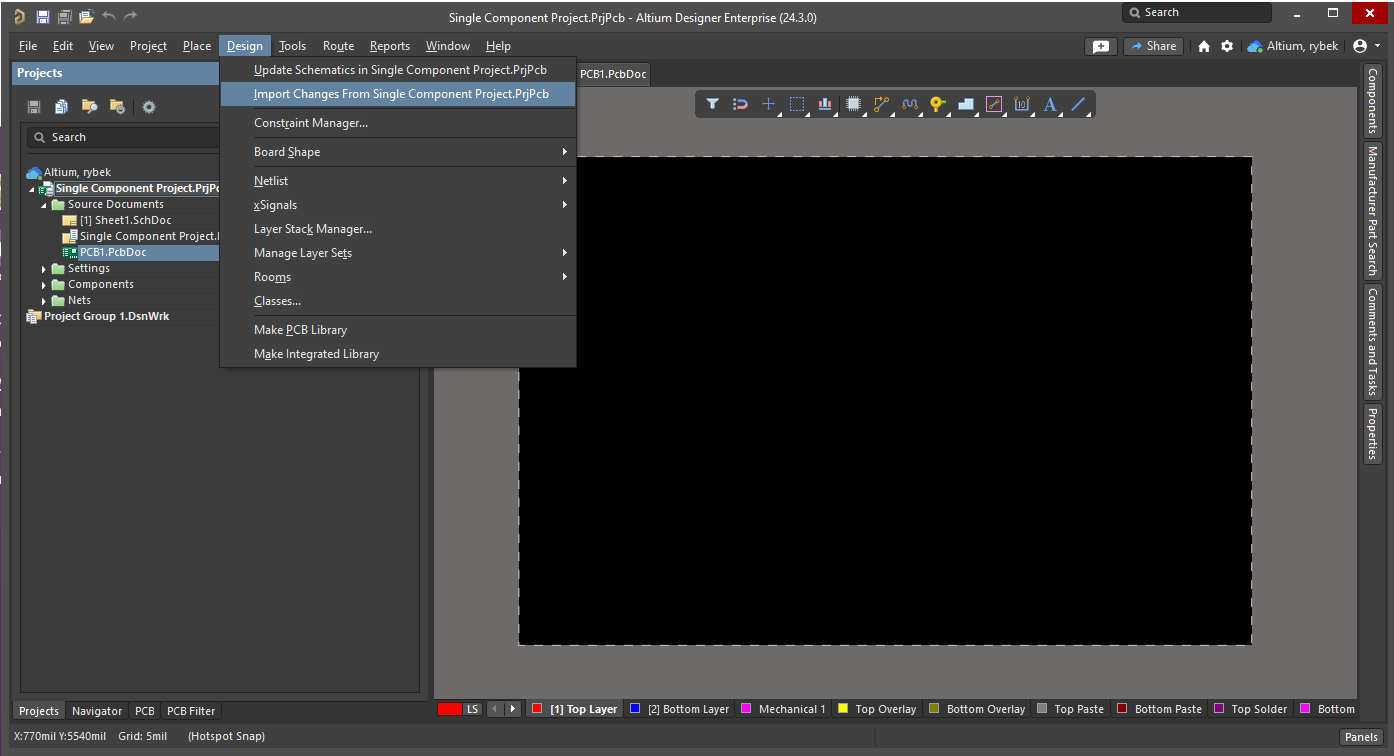The height and width of the screenshot is (756, 1394).
Task: Open the Board Shape submenu
Action: (x=398, y=152)
